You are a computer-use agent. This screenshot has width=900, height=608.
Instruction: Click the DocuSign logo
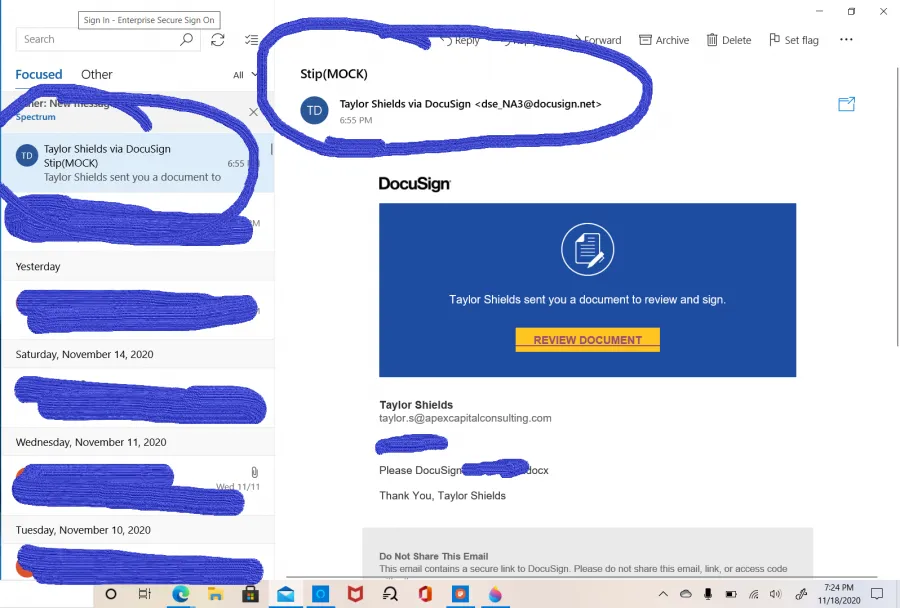414,184
